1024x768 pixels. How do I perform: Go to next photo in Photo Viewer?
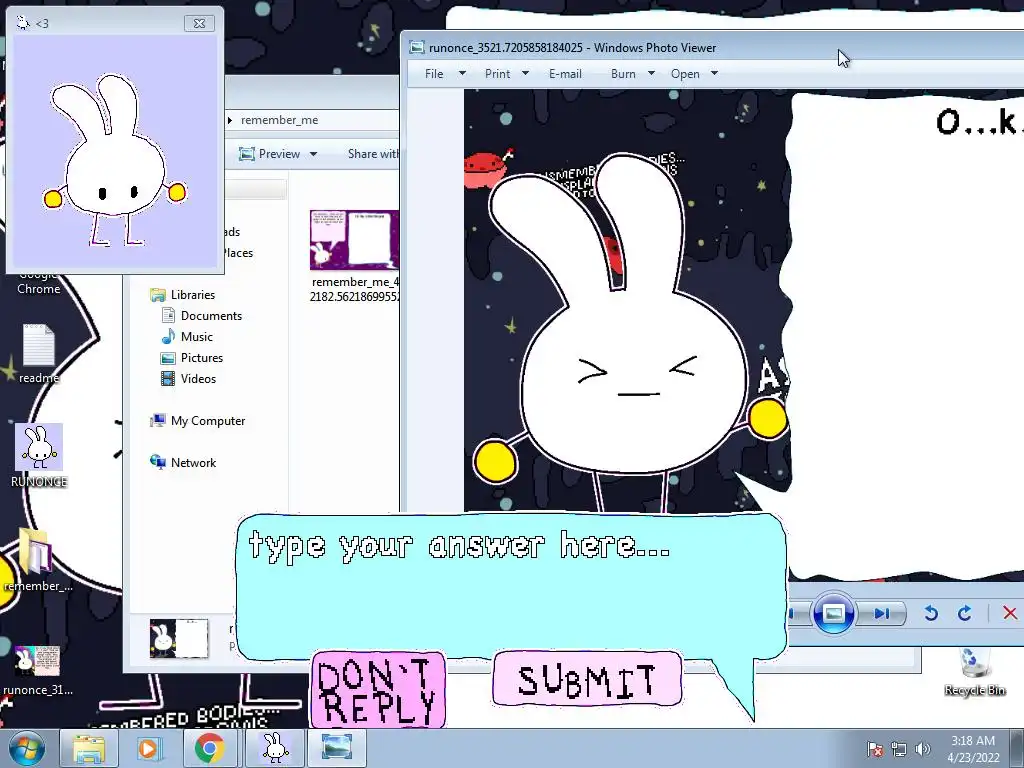[882, 613]
